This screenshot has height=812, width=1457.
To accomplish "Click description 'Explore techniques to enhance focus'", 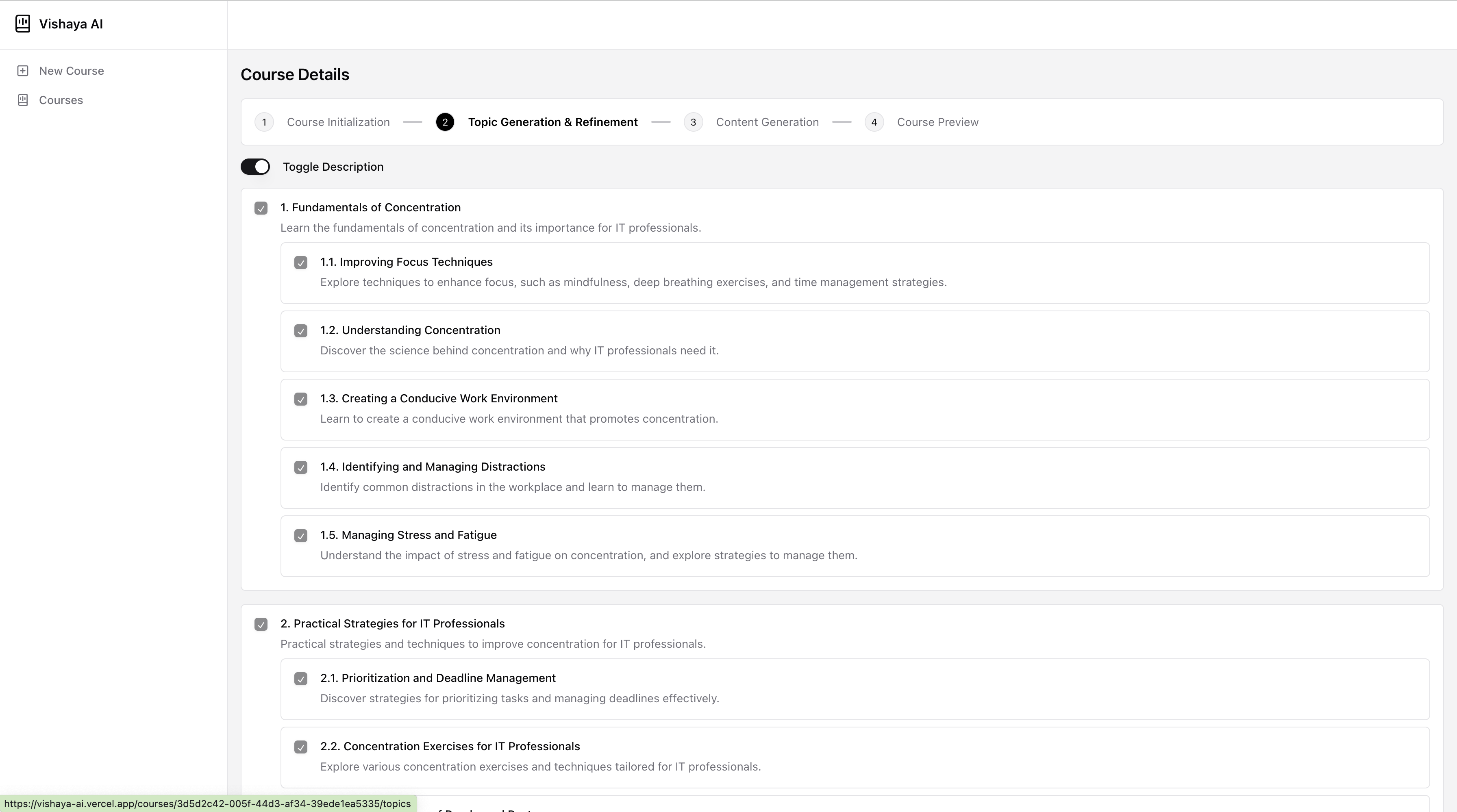I will click(633, 282).
